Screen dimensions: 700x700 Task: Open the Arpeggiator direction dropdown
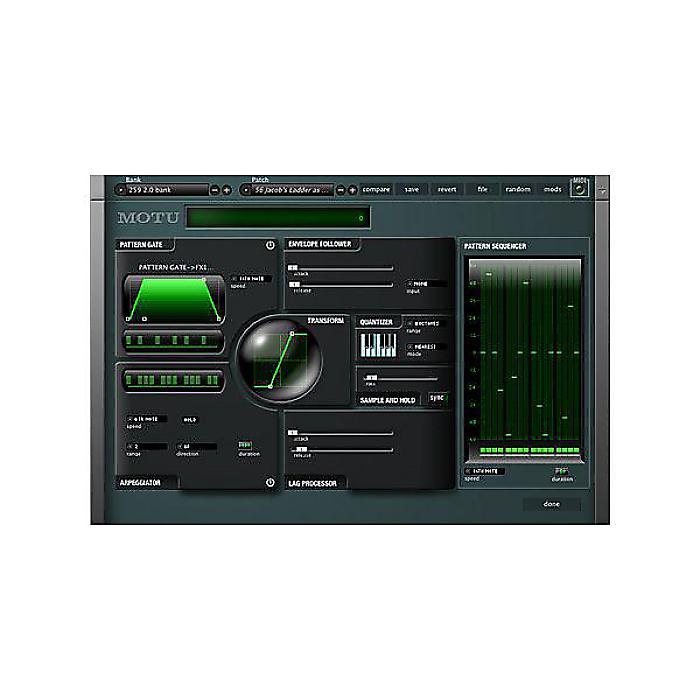196,446
